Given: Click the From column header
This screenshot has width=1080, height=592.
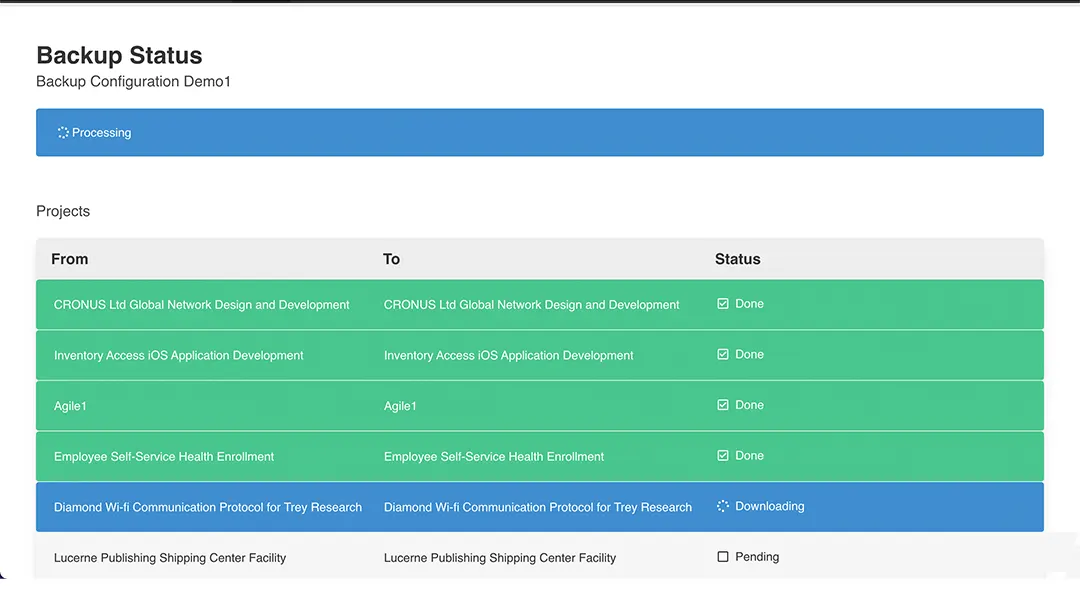Looking at the screenshot, I should [x=69, y=259].
